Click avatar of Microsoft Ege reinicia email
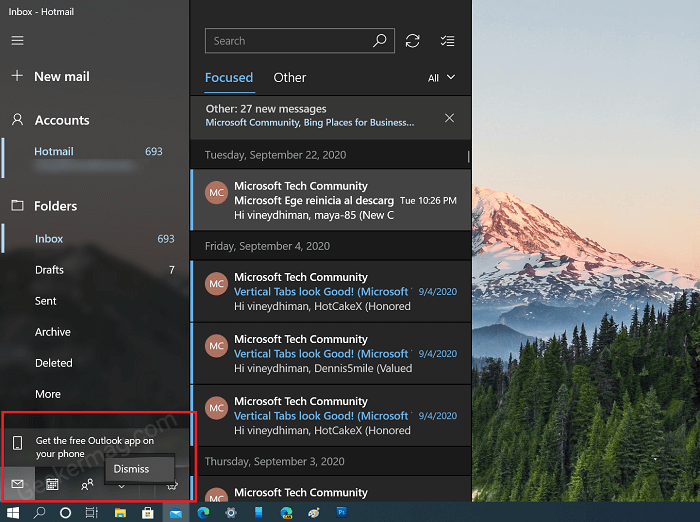This screenshot has width=700, height=522. [x=217, y=192]
